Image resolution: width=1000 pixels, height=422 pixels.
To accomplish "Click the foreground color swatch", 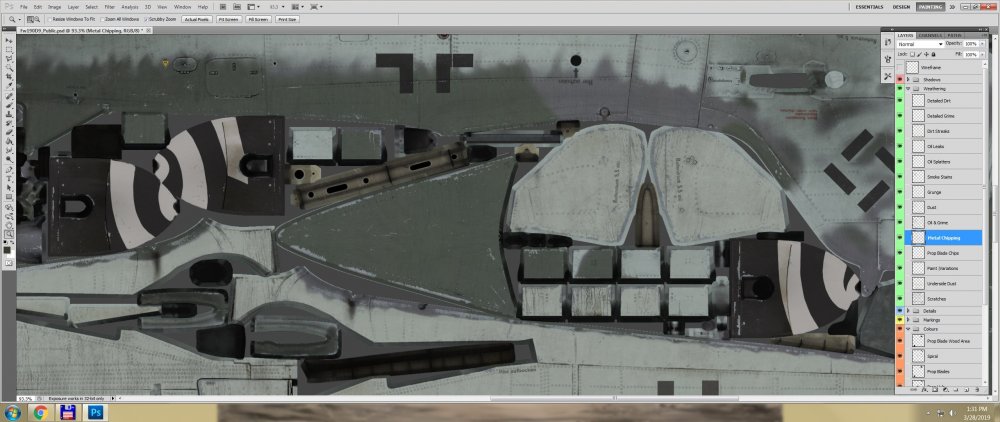I will click(x=8, y=249).
